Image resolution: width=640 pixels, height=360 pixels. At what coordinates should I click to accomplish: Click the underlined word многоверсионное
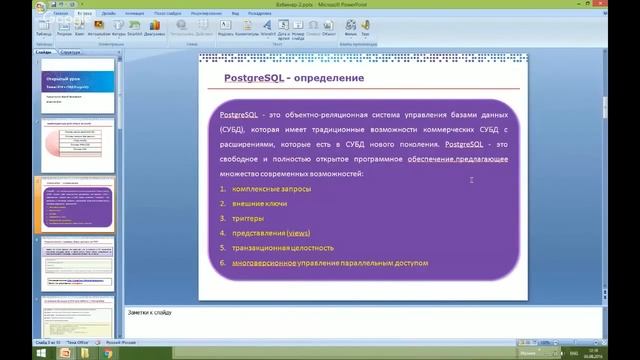click(x=264, y=263)
